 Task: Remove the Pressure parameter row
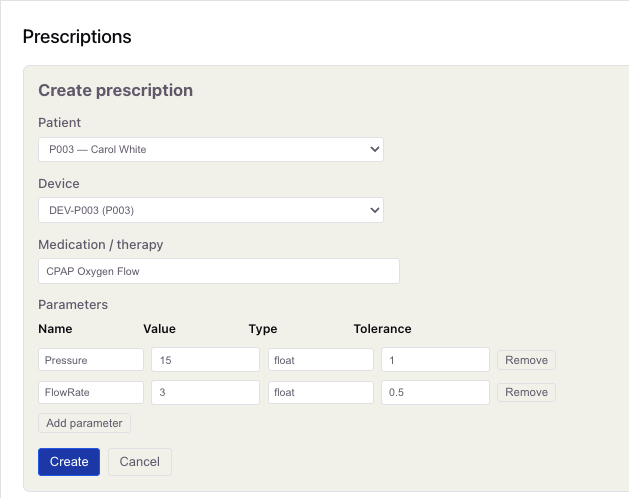tap(526, 360)
